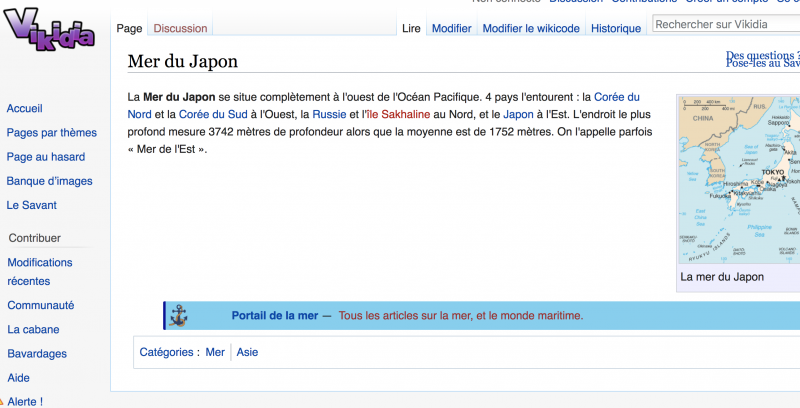Switch to the Discussion tab
The height and width of the screenshot is (408, 800).
coord(180,29)
